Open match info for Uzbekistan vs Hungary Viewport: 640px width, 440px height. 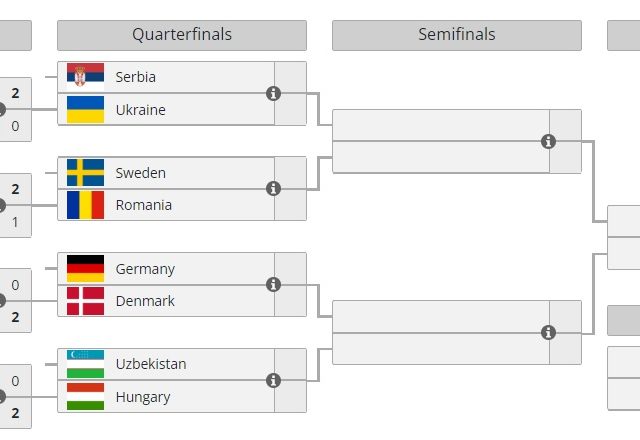pyautogui.click(x=274, y=381)
